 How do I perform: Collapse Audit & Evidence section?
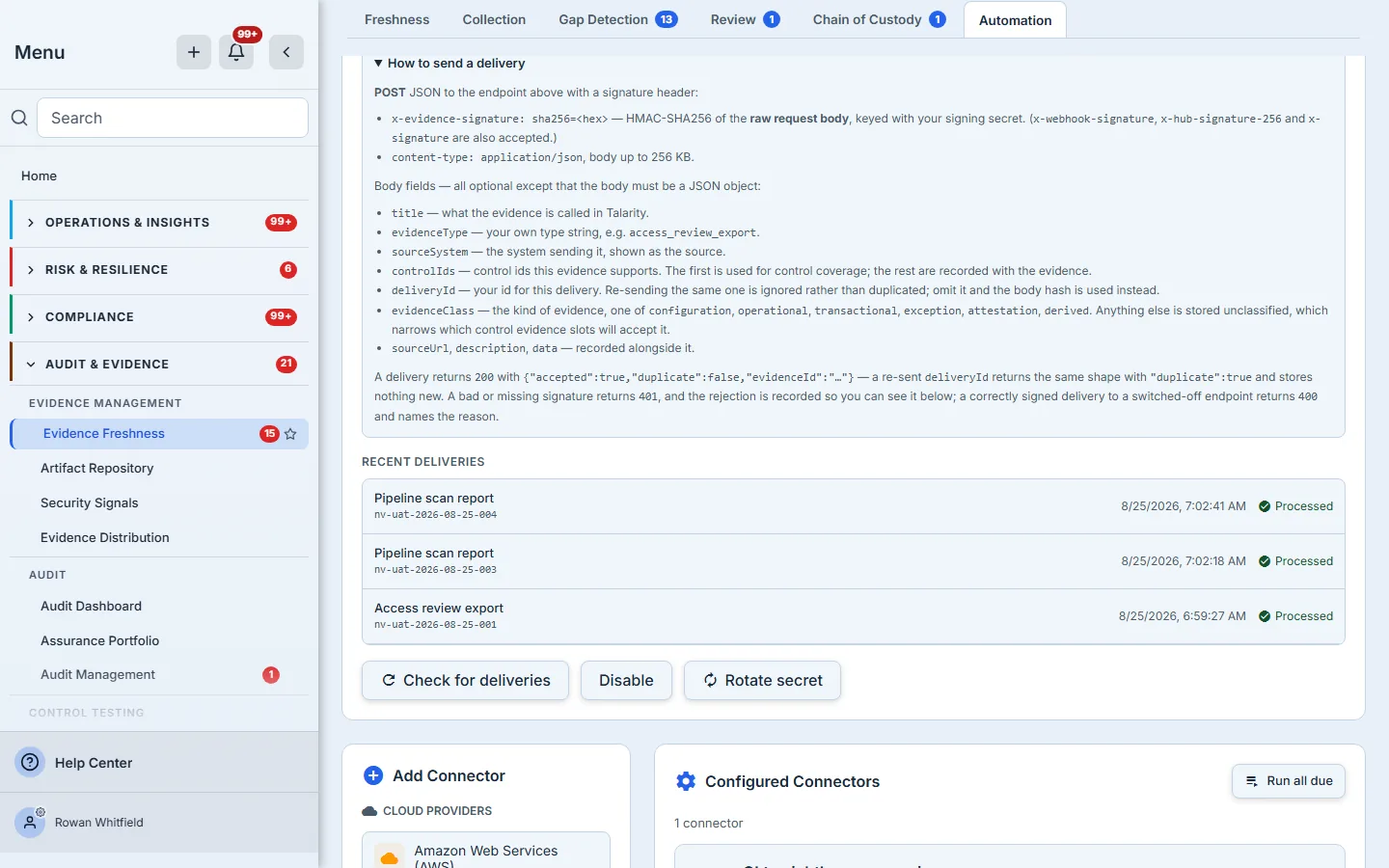[159, 365]
